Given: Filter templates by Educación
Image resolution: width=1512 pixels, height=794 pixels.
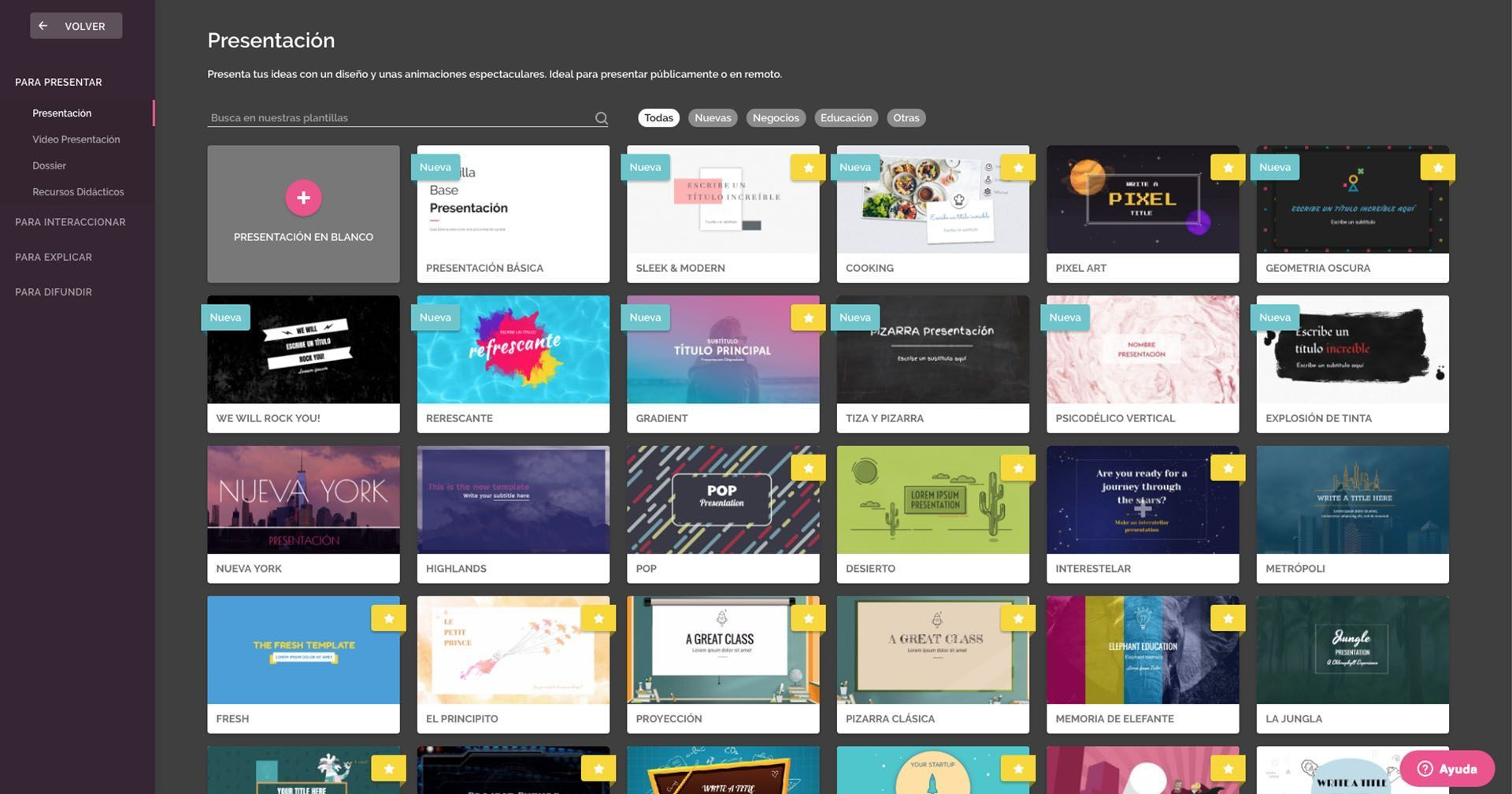Looking at the screenshot, I should tap(846, 118).
